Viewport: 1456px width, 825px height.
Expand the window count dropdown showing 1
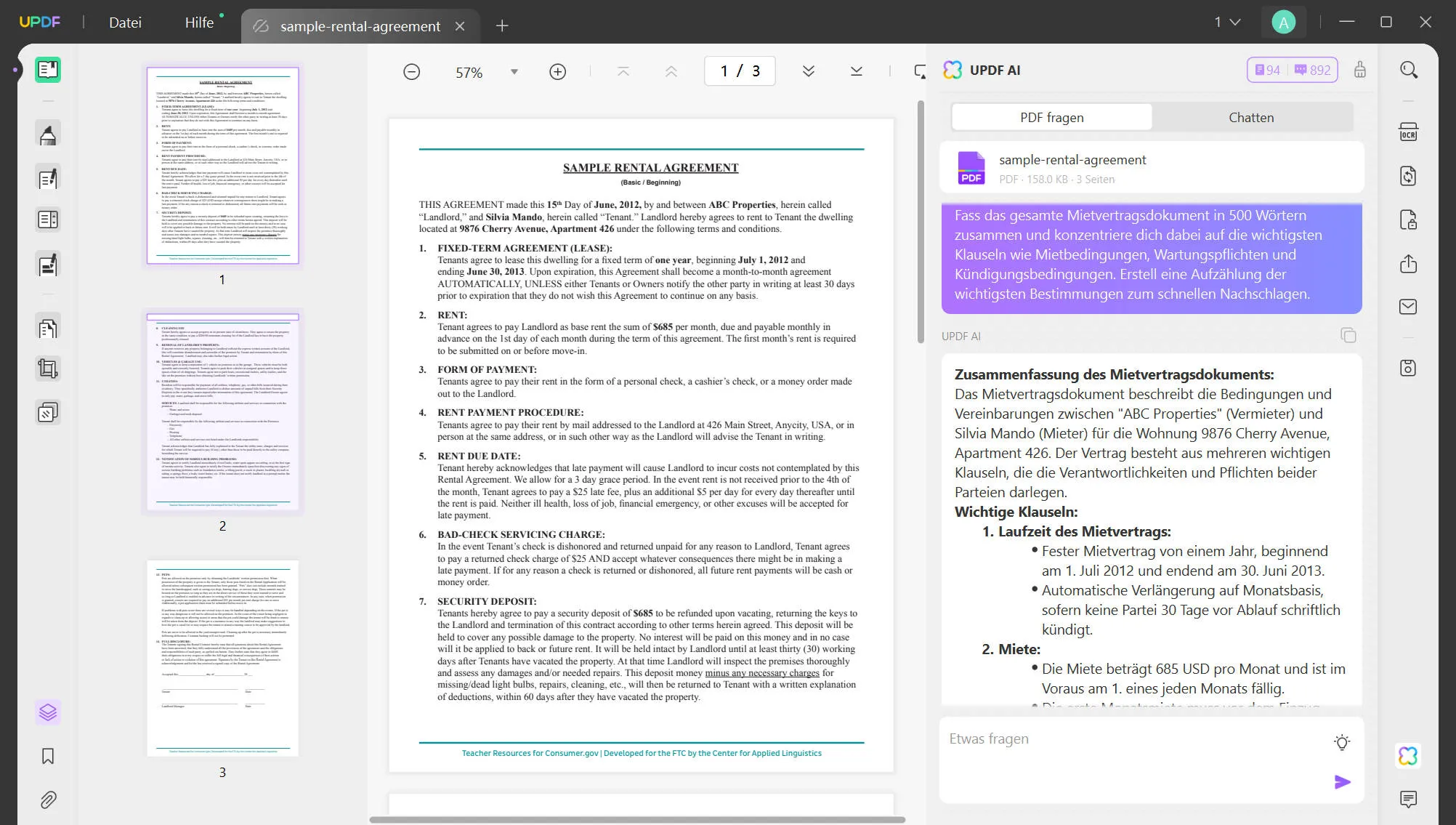click(1227, 23)
